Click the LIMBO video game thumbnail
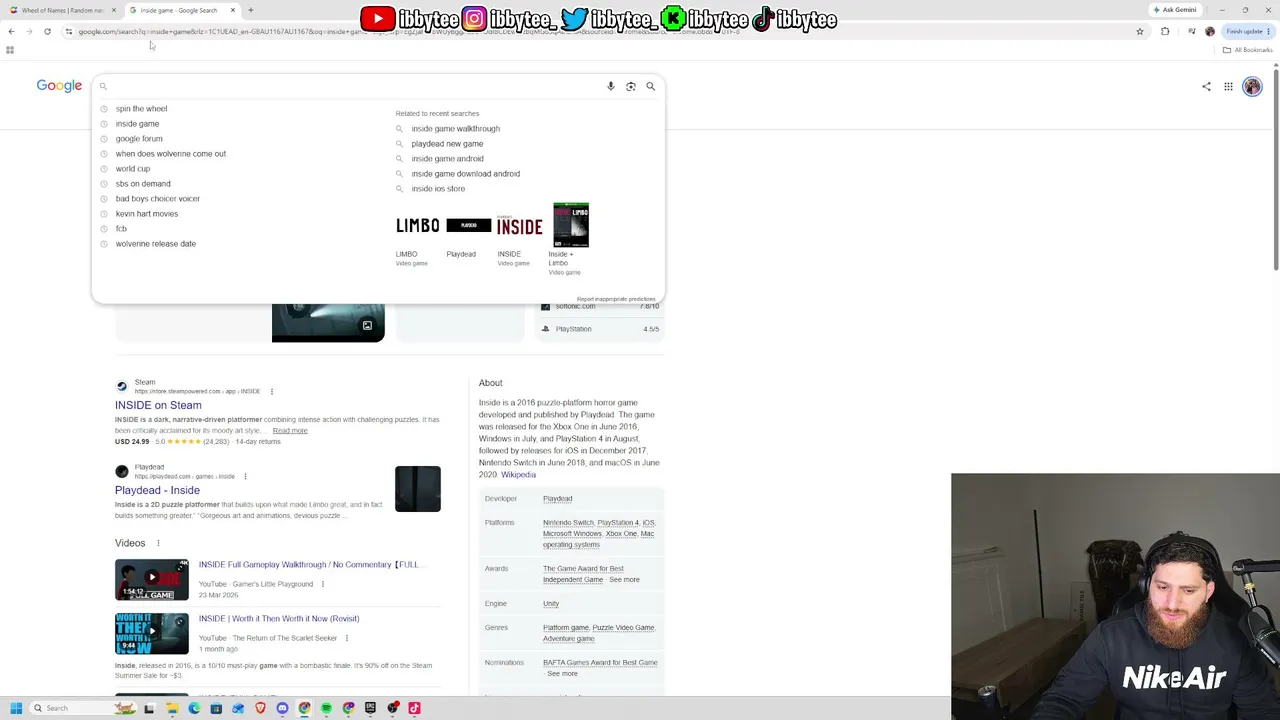The height and width of the screenshot is (720, 1280). (x=418, y=226)
